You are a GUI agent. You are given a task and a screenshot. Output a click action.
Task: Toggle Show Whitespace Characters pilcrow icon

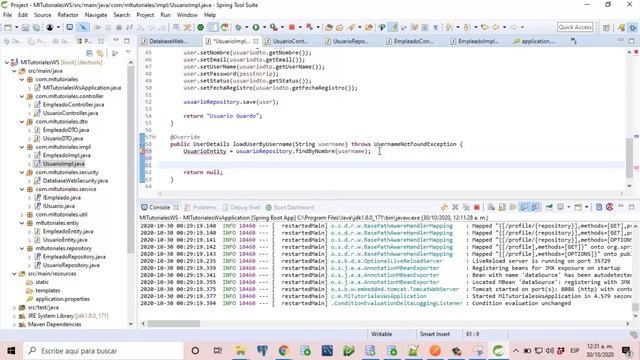click(436, 27)
